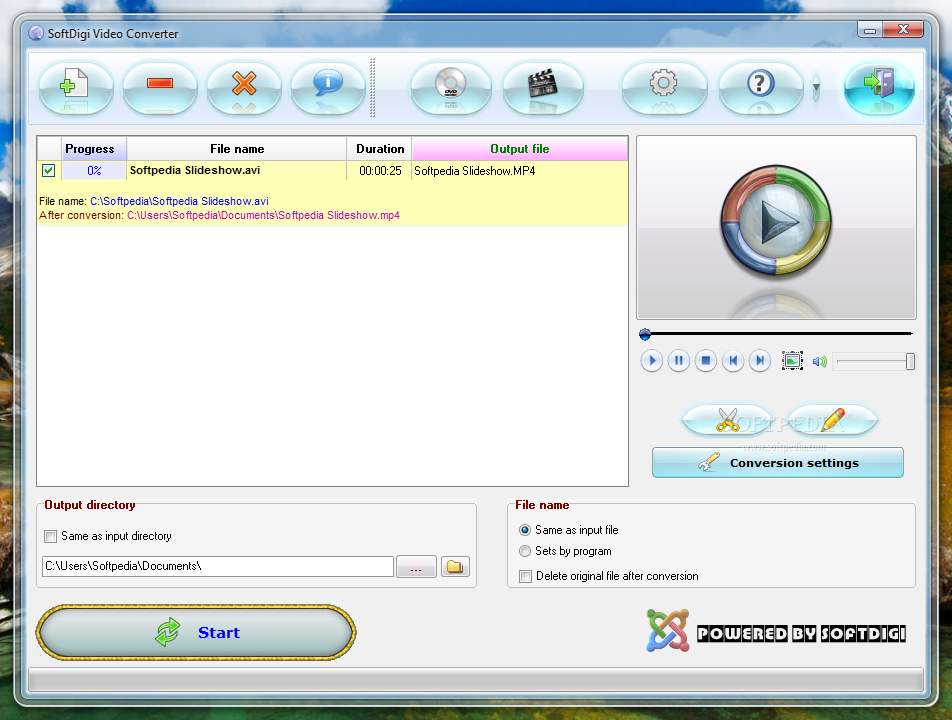This screenshot has height=720, width=952.
Task: Stop the video preview
Action: (706, 361)
